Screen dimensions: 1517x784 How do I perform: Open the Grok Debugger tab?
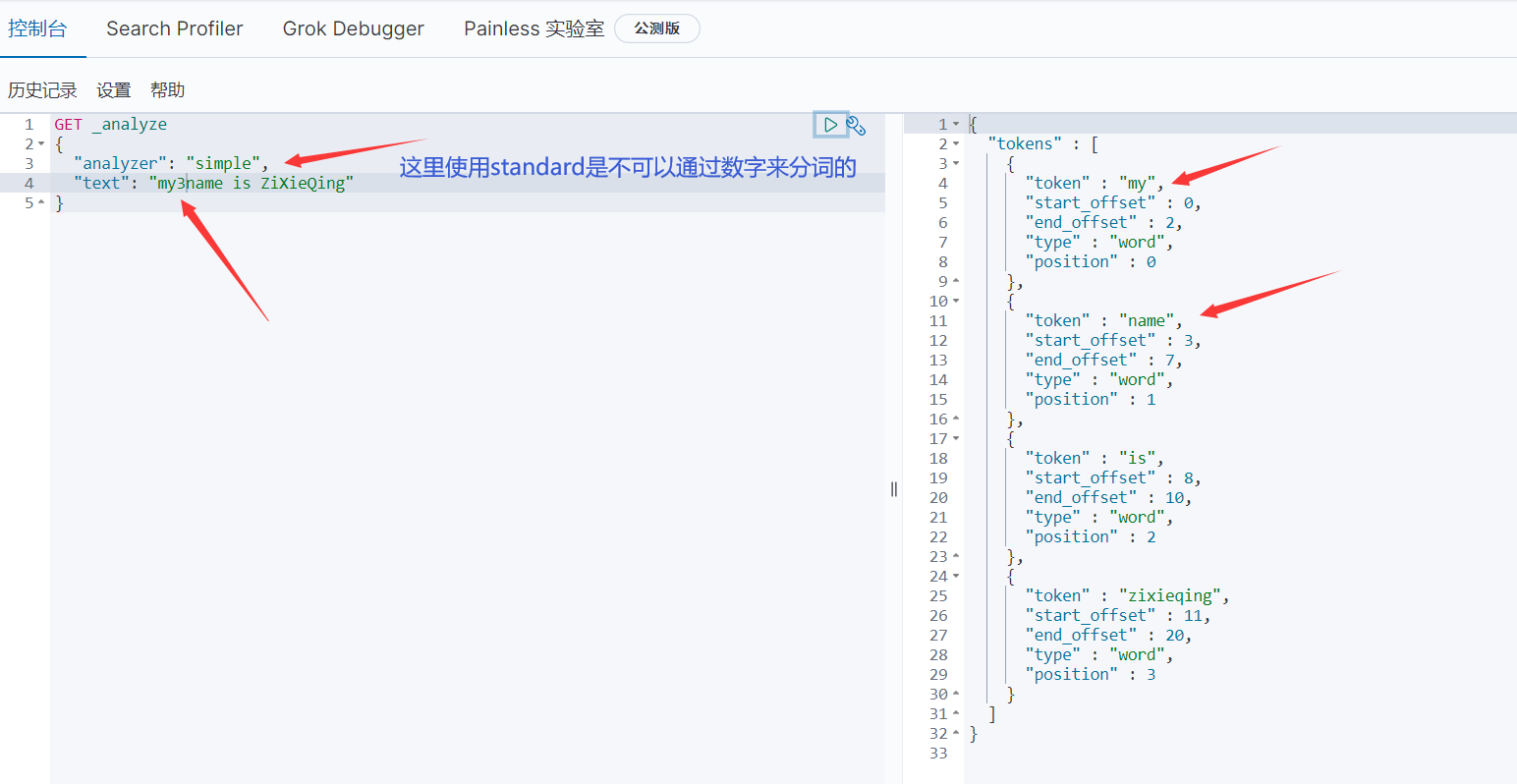[354, 28]
